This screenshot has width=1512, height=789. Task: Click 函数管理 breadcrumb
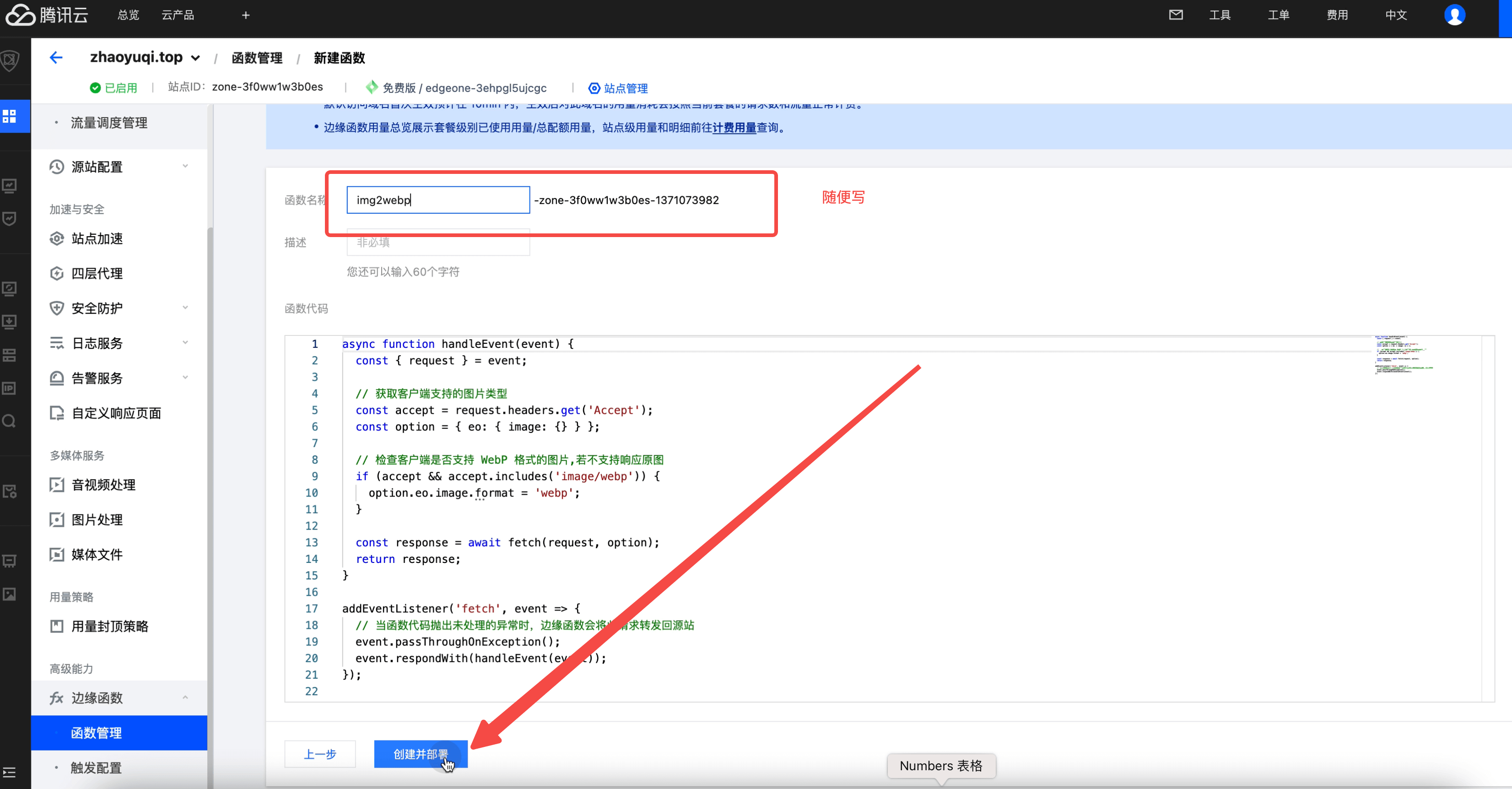257,58
